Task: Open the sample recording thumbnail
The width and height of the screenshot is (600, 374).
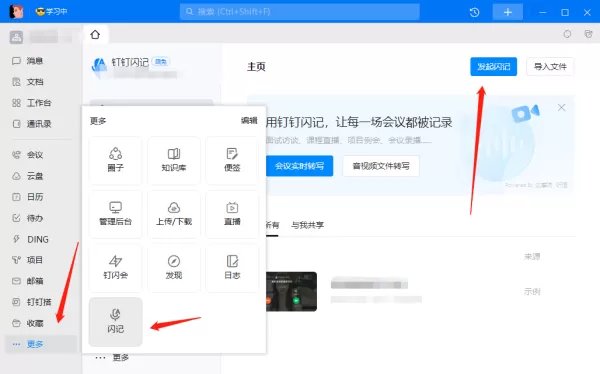Action: point(292,291)
